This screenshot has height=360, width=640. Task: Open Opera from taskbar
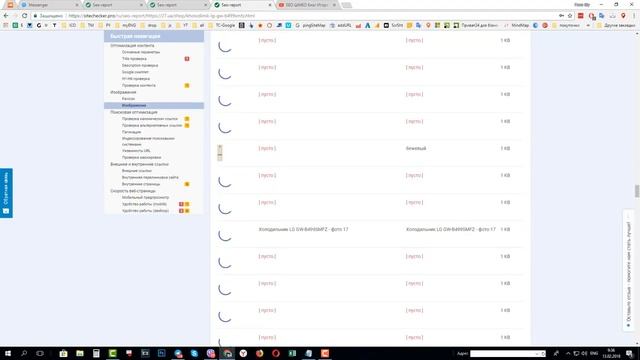pos(276,353)
